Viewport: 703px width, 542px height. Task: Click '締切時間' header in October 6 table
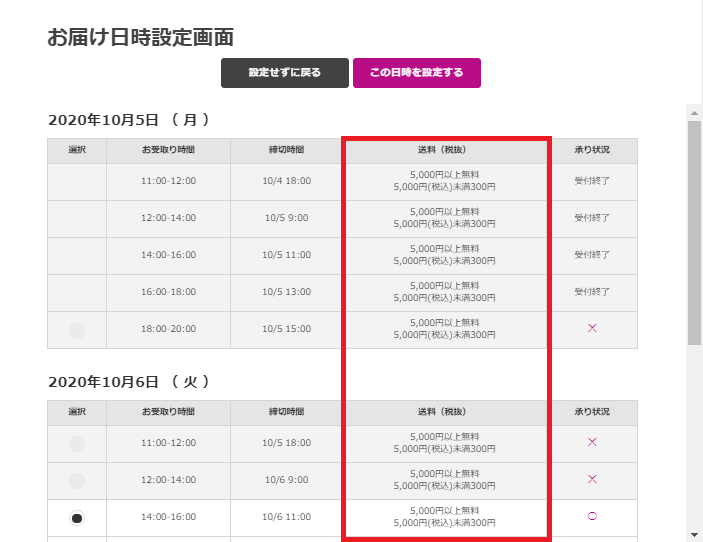pyautogui.click(x=286, y=412)
